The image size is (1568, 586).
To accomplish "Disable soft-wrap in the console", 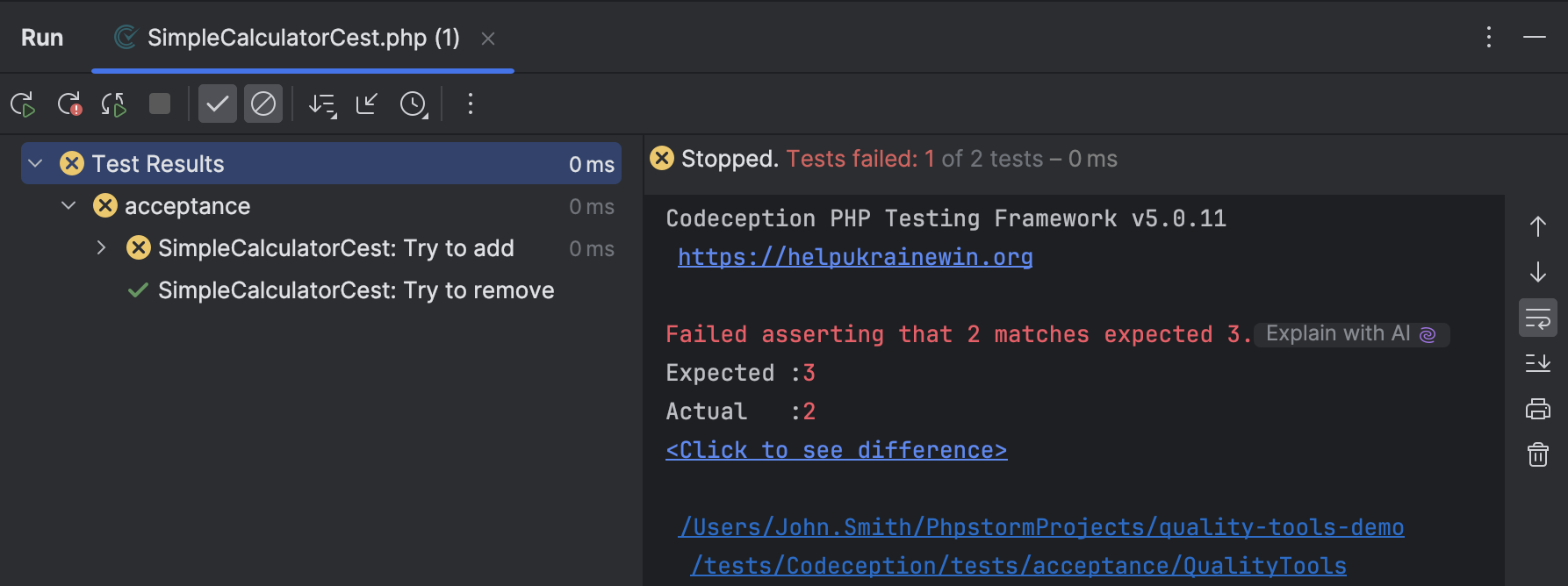I will pos(1537,318).
